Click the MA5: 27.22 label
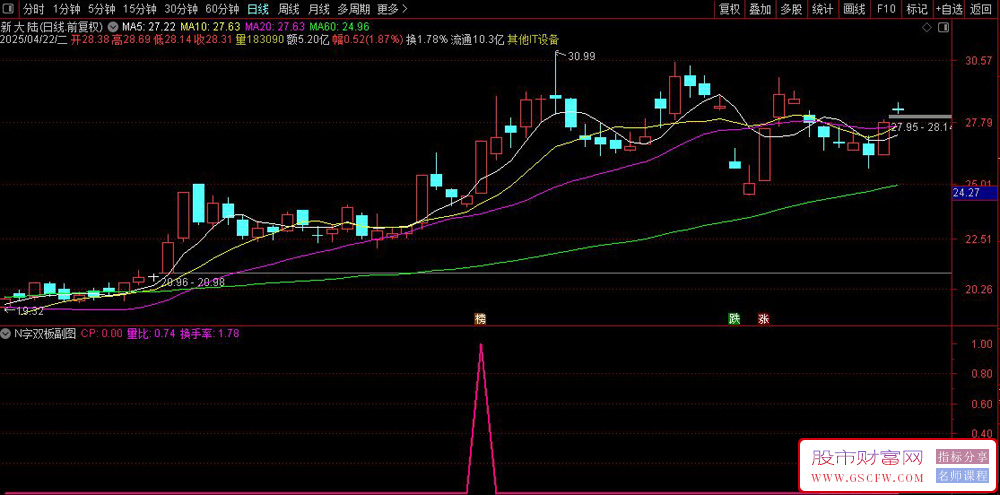1000x495 pixels. [x=149, y=27]
